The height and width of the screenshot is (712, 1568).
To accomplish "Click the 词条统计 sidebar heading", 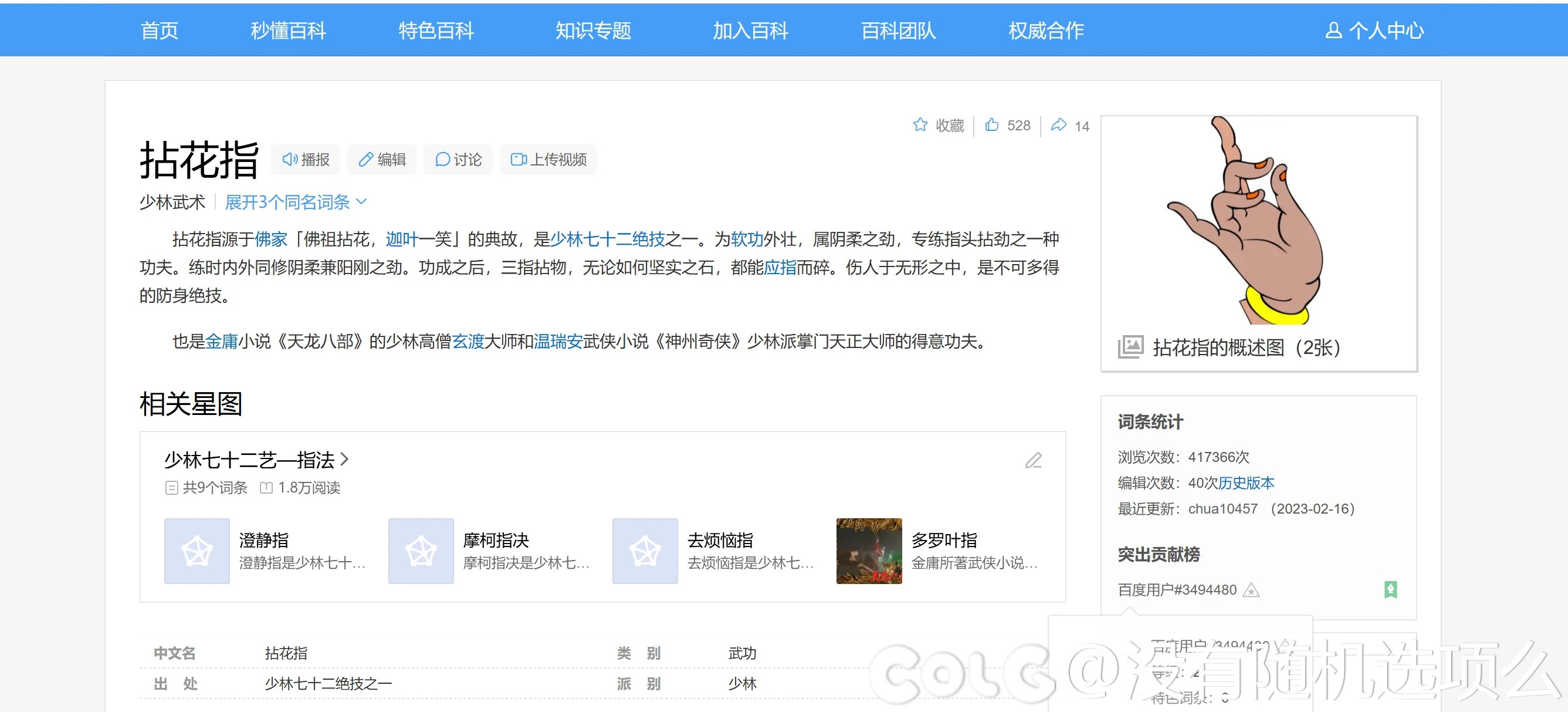I will pos(1150,421).
